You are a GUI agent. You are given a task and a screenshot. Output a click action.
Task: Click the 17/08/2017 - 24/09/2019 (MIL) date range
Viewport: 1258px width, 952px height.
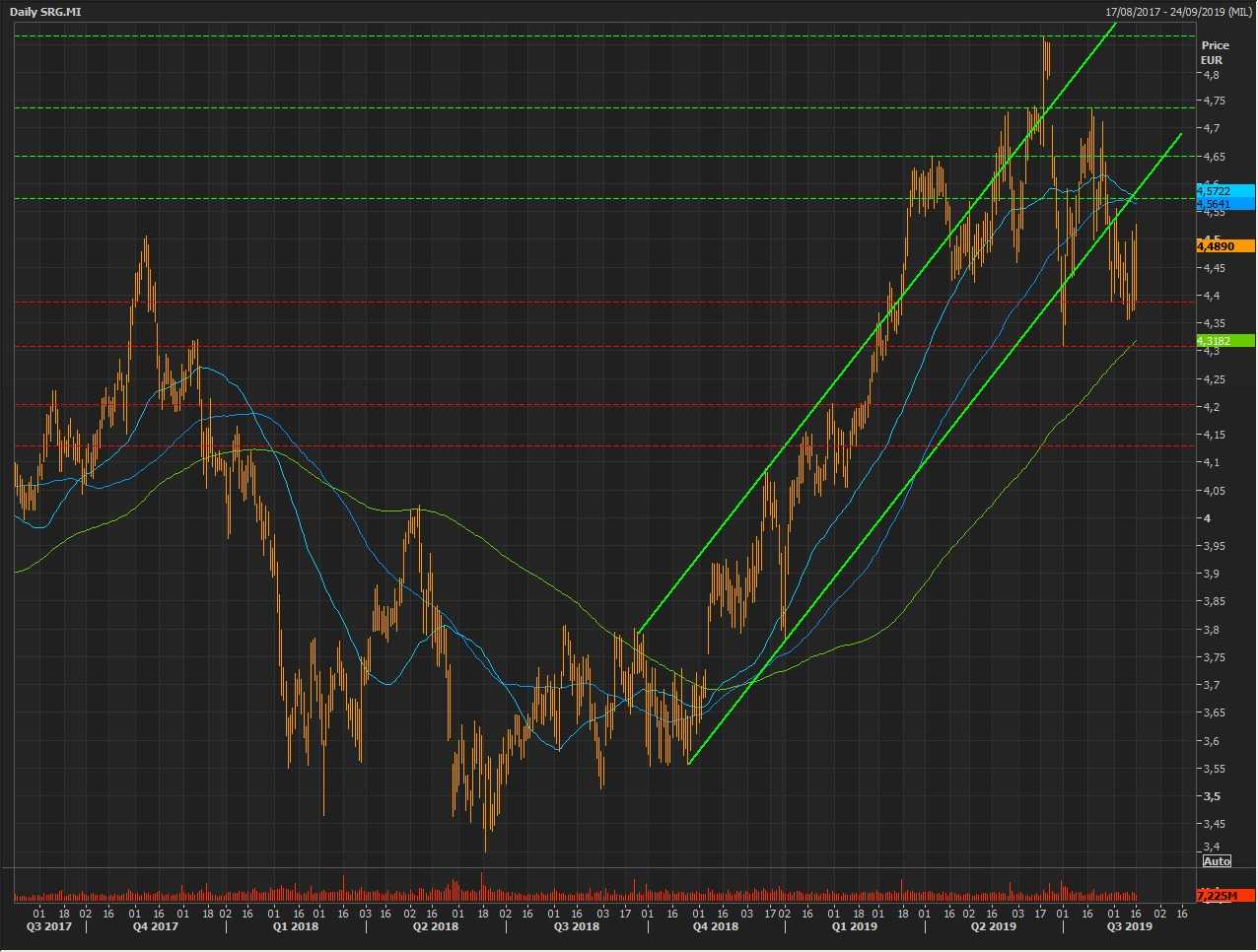coord(1178,12)
